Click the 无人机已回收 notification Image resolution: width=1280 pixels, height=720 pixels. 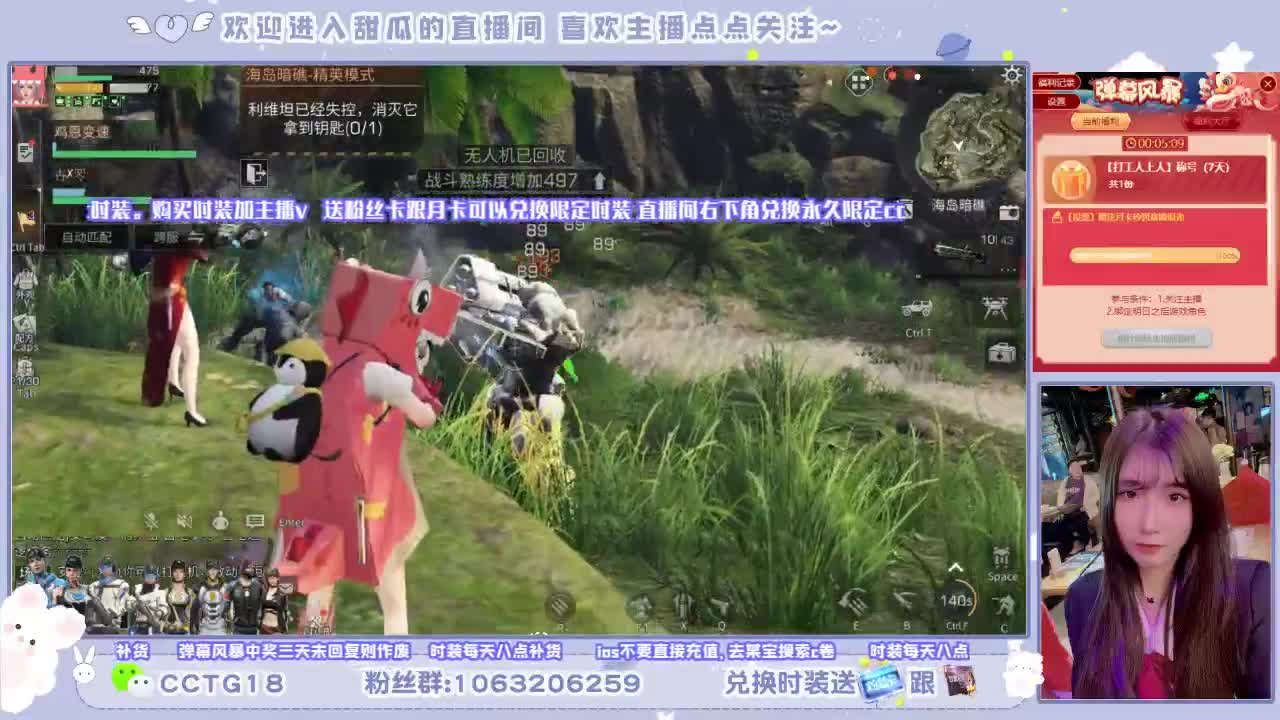pos(515,155)
